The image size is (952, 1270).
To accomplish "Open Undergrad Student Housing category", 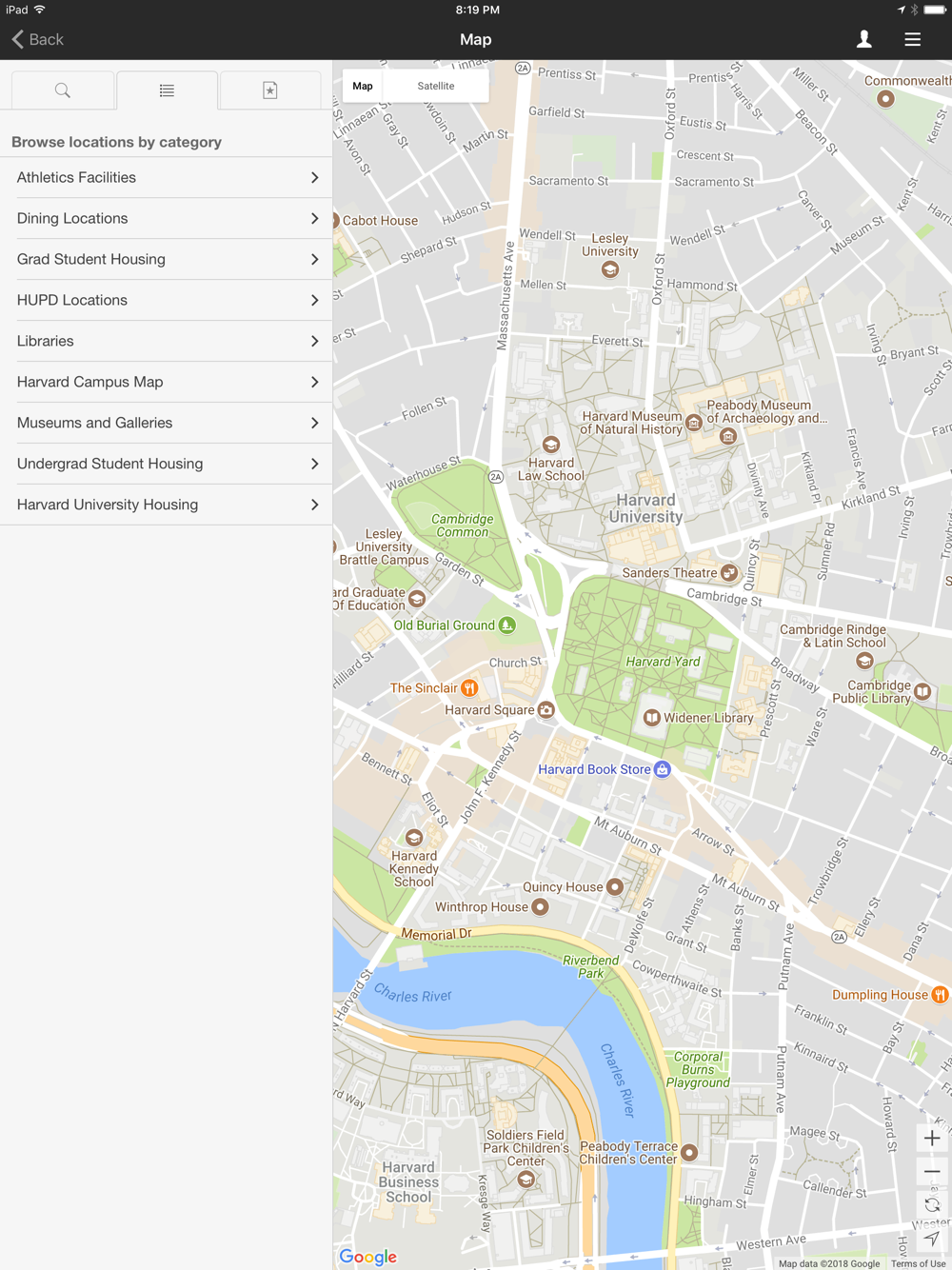I will click(x=167, y=464).
